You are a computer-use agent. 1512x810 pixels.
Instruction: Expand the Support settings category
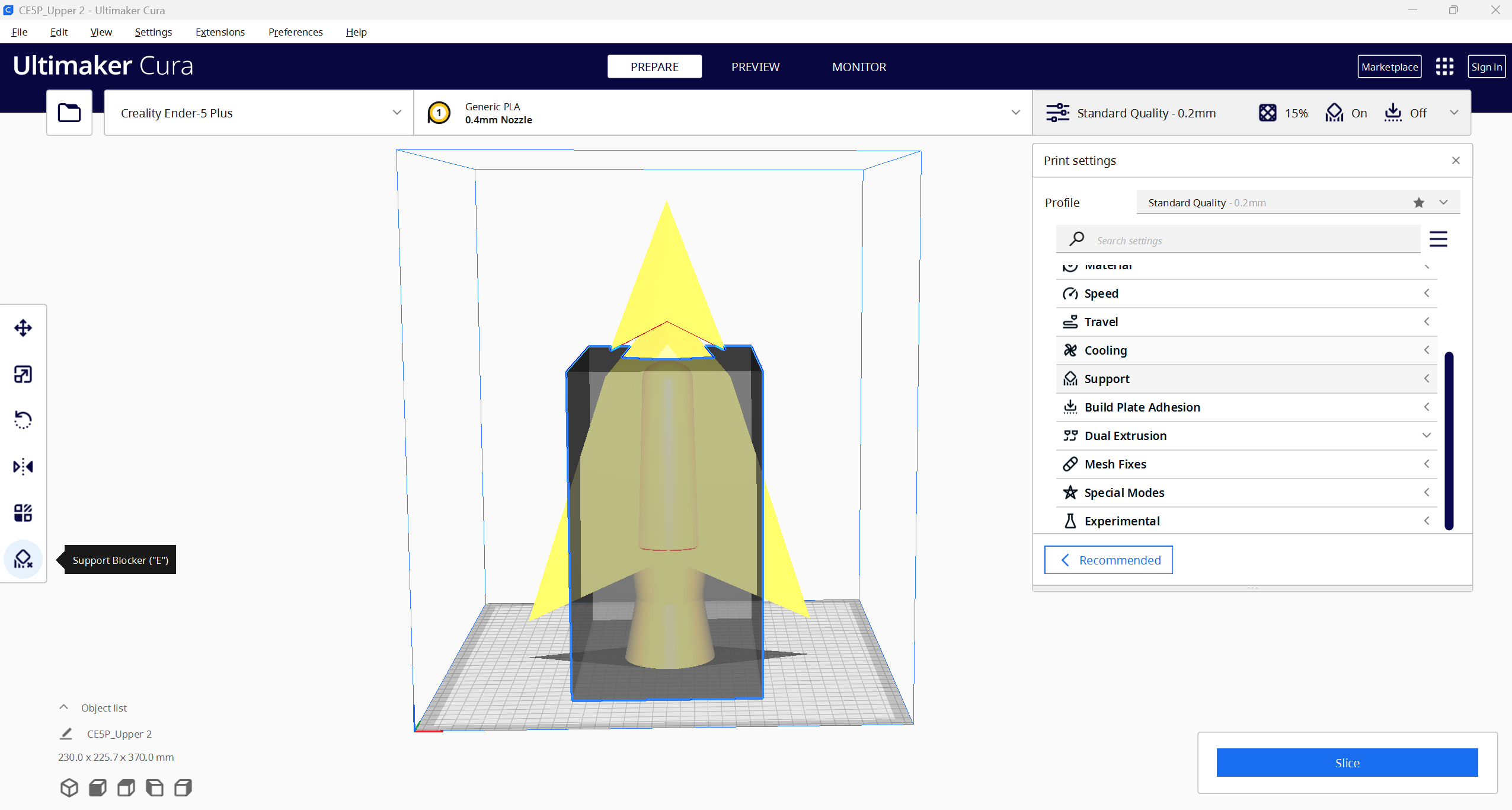(x=1246, y=379)
